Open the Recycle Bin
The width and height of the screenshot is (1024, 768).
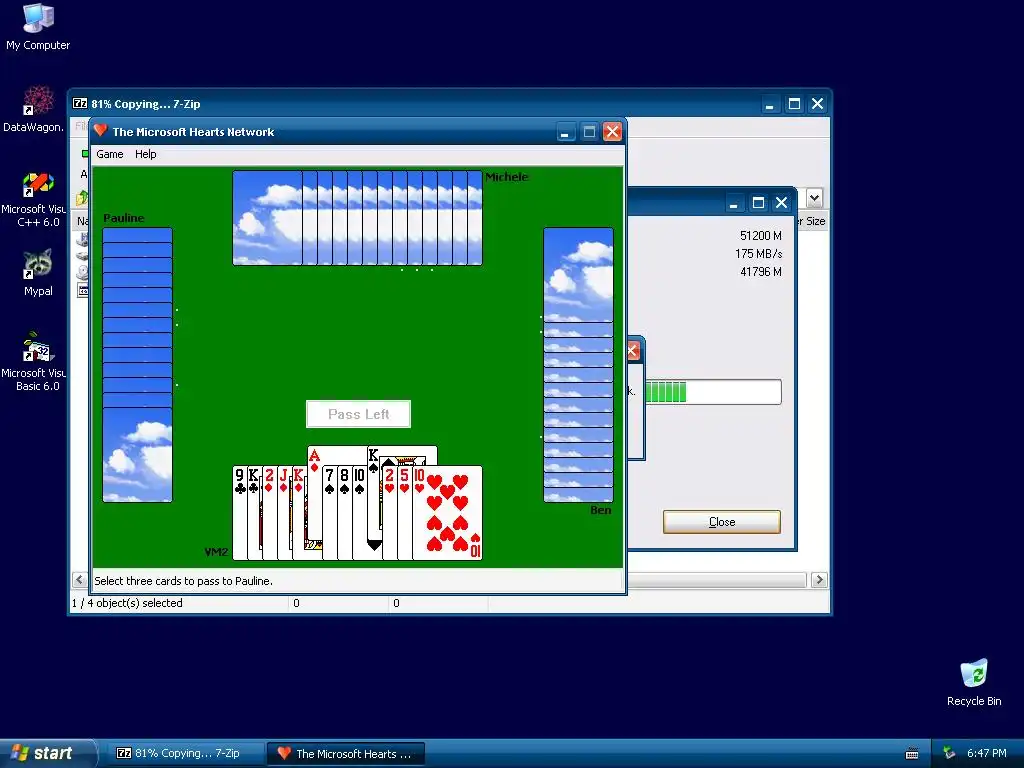pyautogui.click(x=974, y=682)
